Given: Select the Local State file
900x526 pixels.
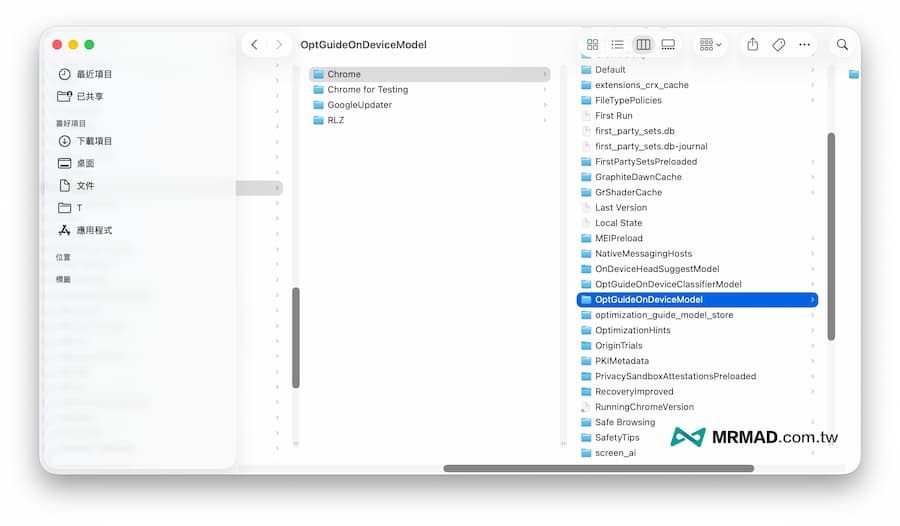Looking at the screenshot, I should point(697,223).
